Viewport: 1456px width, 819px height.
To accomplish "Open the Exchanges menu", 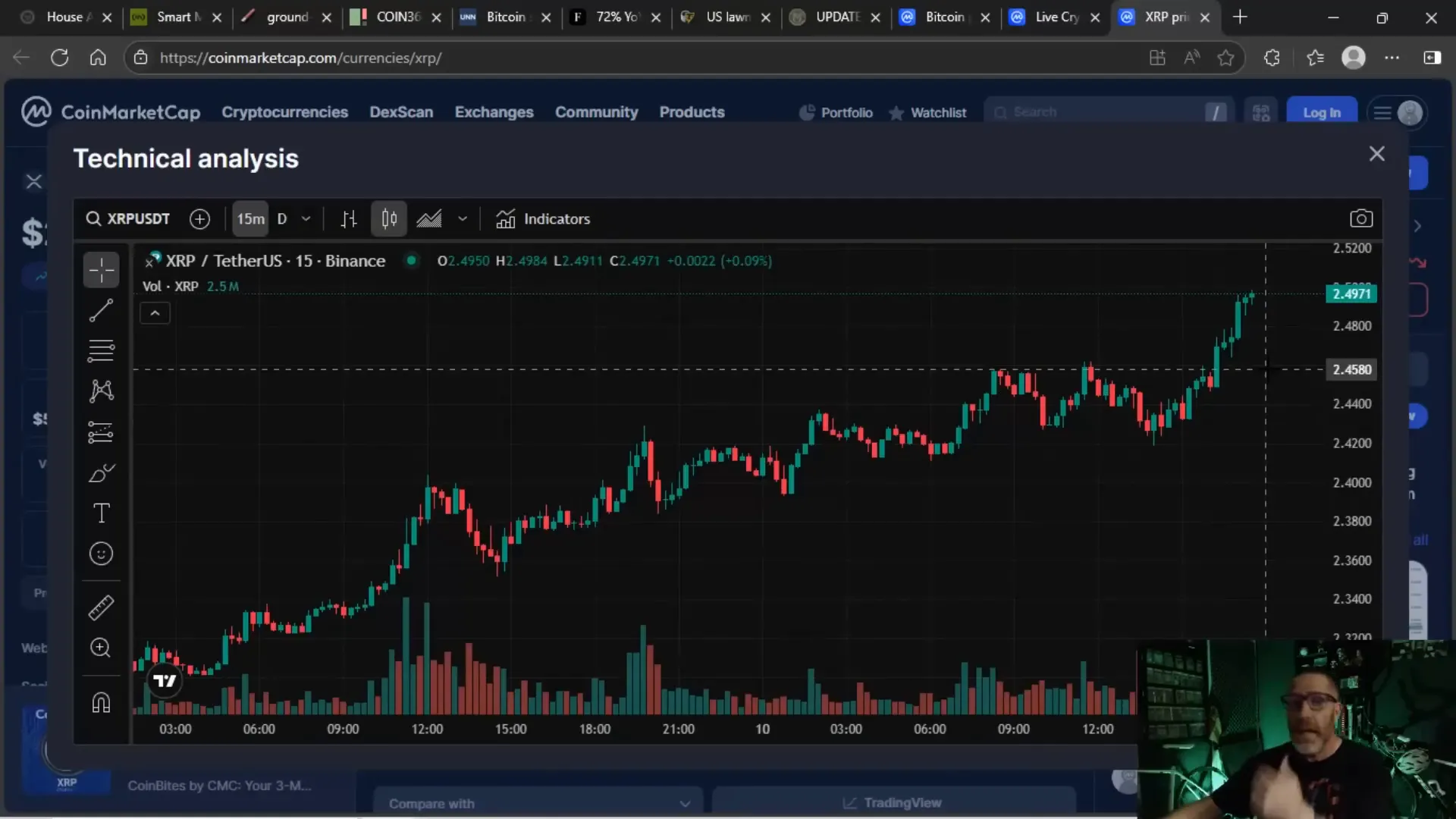I will 494,112.
